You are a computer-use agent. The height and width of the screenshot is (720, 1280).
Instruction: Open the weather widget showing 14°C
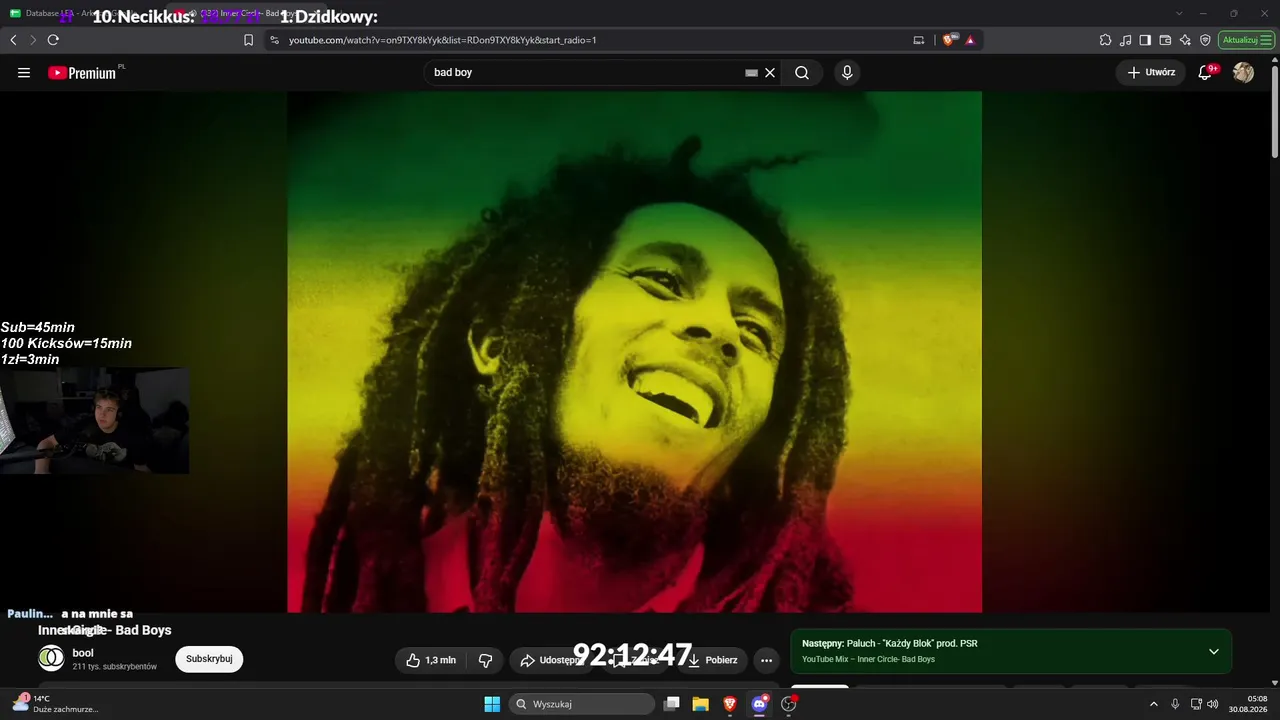(x=55, y=704)
